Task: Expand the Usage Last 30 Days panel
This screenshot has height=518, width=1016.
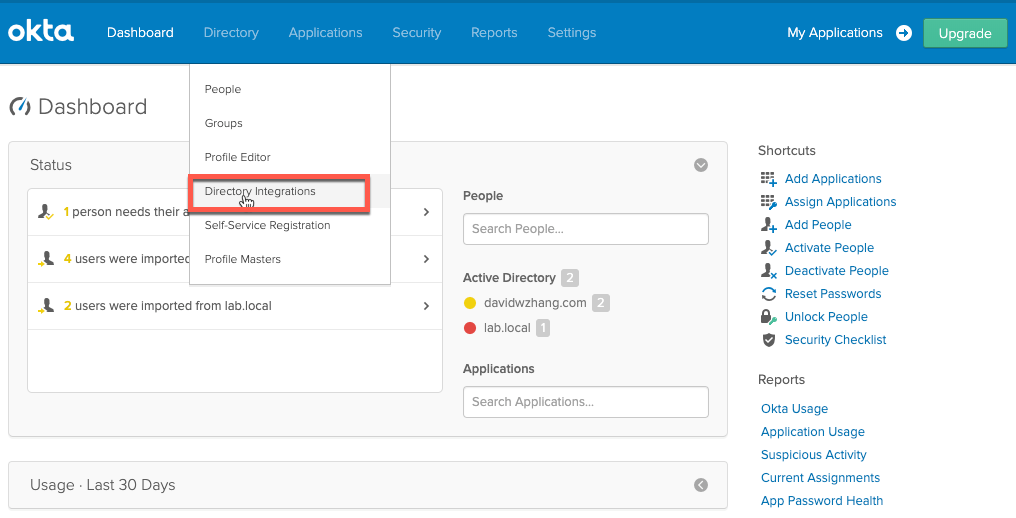Action: coord(701,485)
